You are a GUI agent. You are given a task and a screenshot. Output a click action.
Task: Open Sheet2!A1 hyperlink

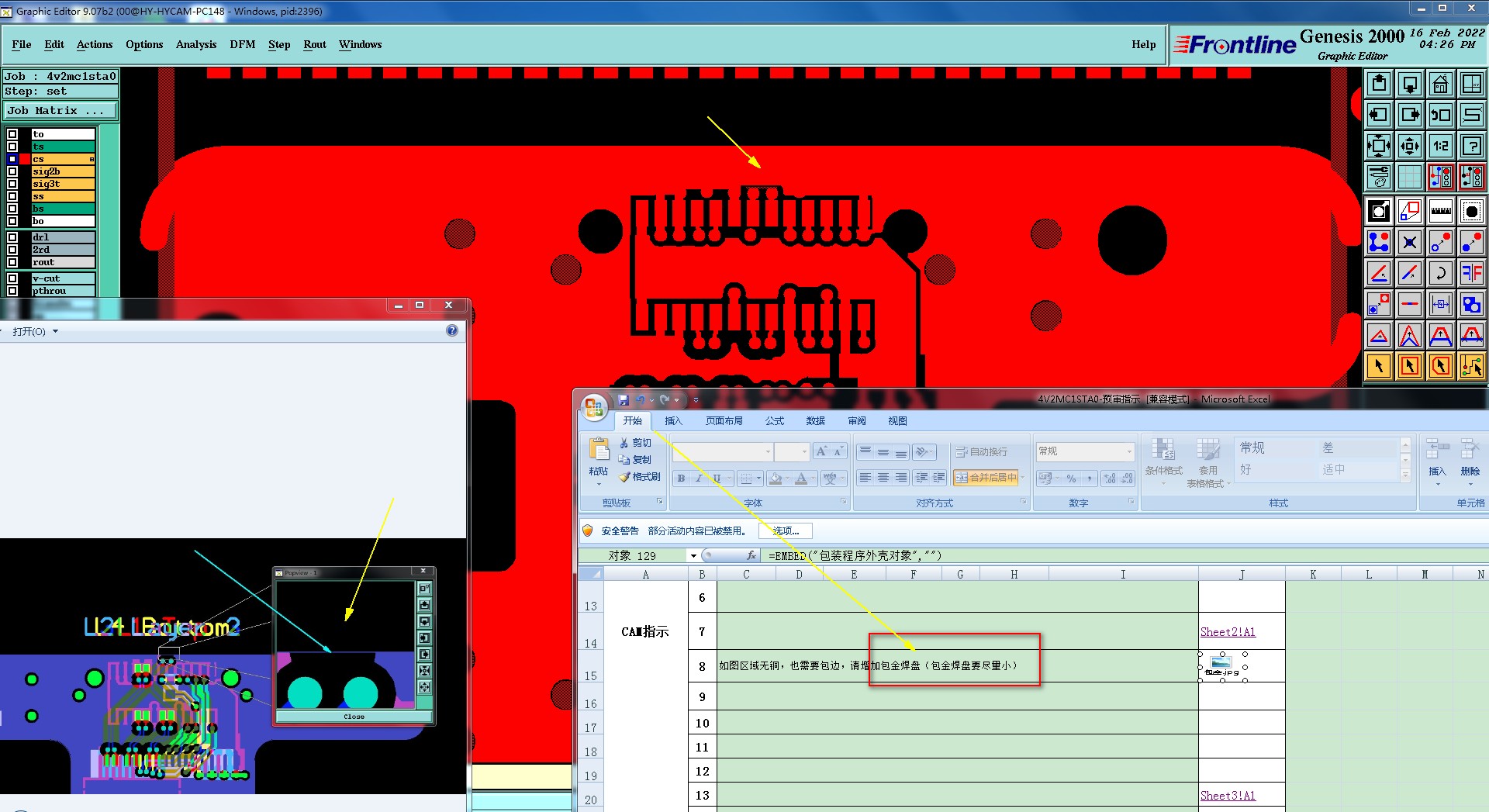coord(1228,632)
